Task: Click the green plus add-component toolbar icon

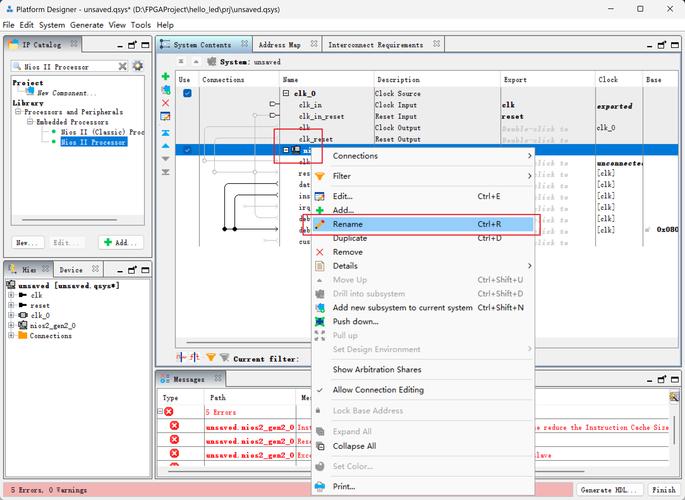Action: (x=166, y=76)
